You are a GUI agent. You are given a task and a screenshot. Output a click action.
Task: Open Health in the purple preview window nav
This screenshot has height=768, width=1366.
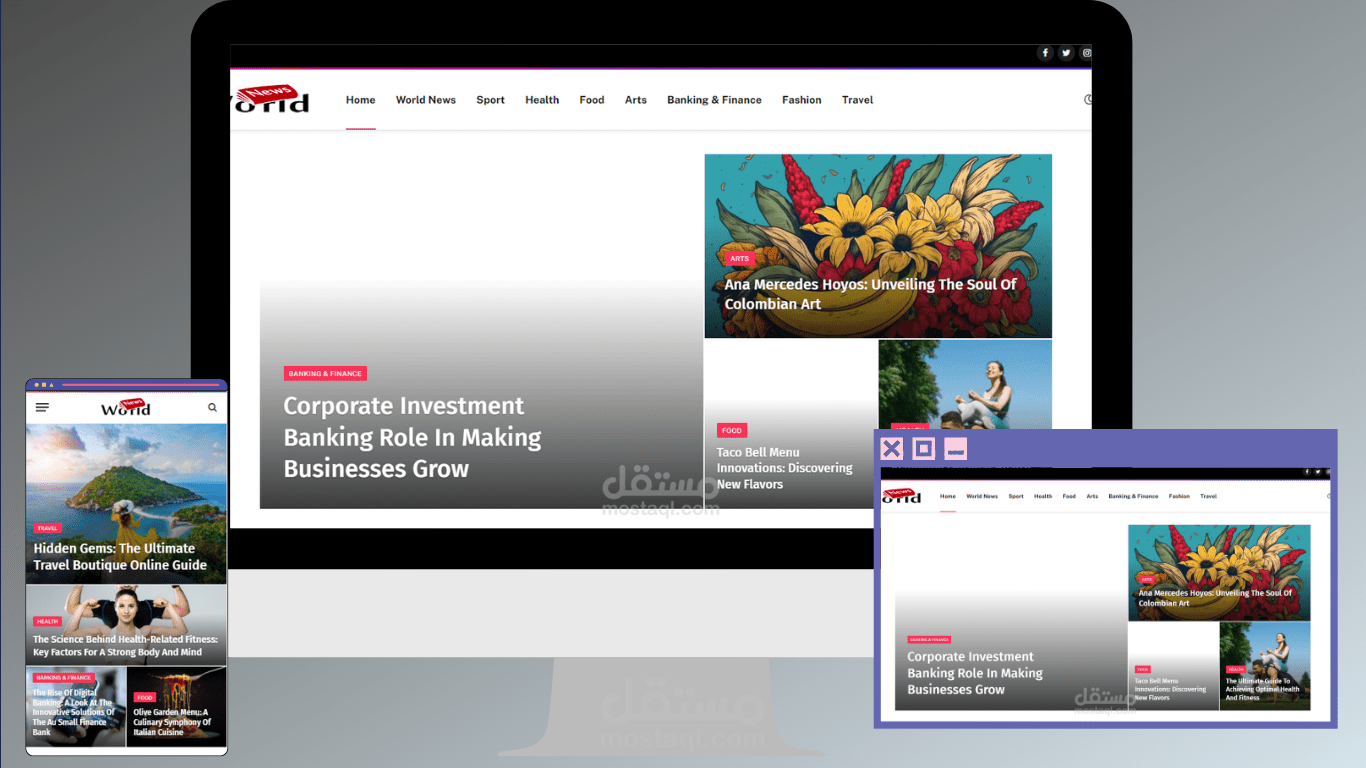point(1043,496)
